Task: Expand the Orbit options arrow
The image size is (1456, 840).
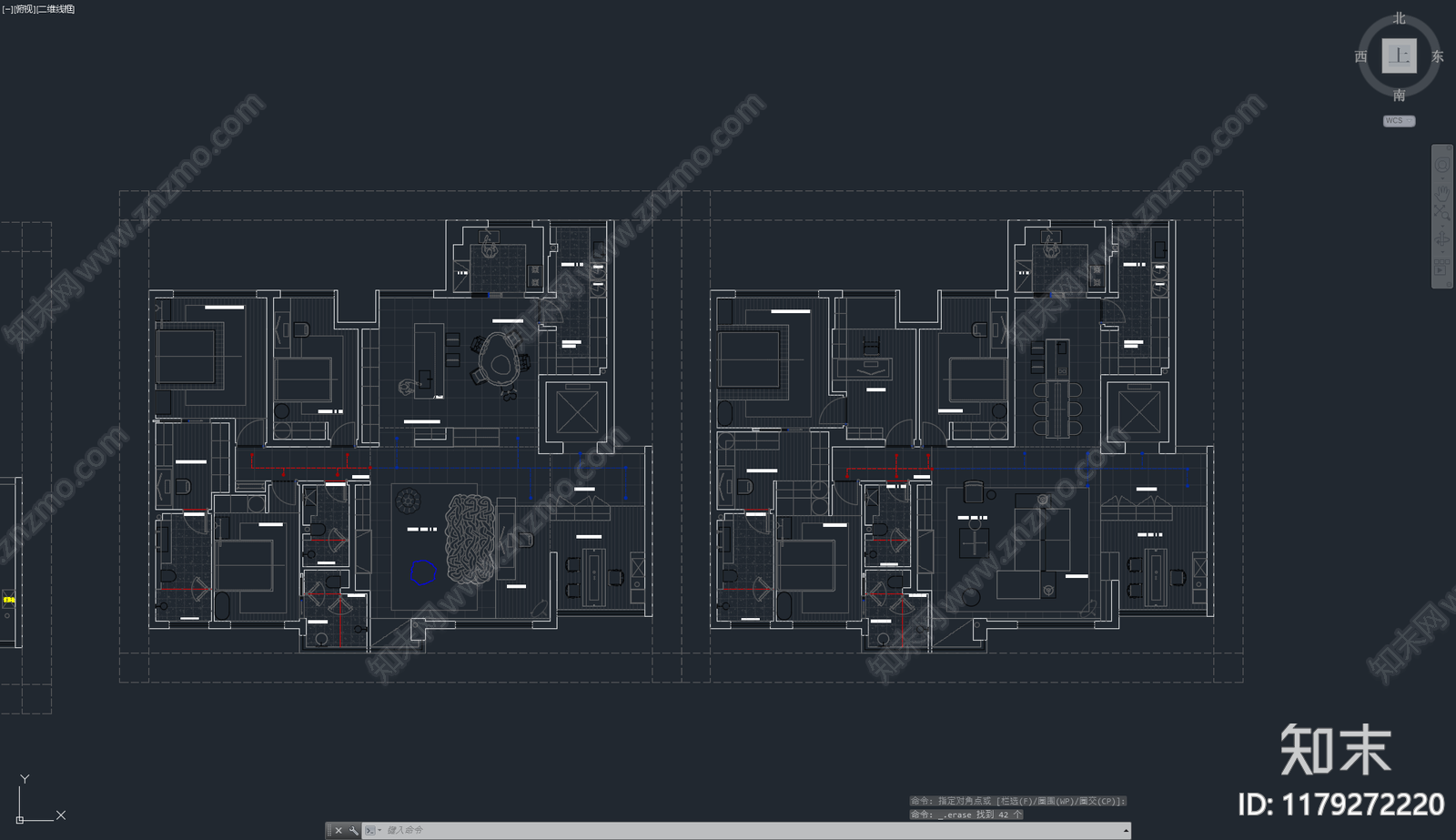Action: 1442,252
